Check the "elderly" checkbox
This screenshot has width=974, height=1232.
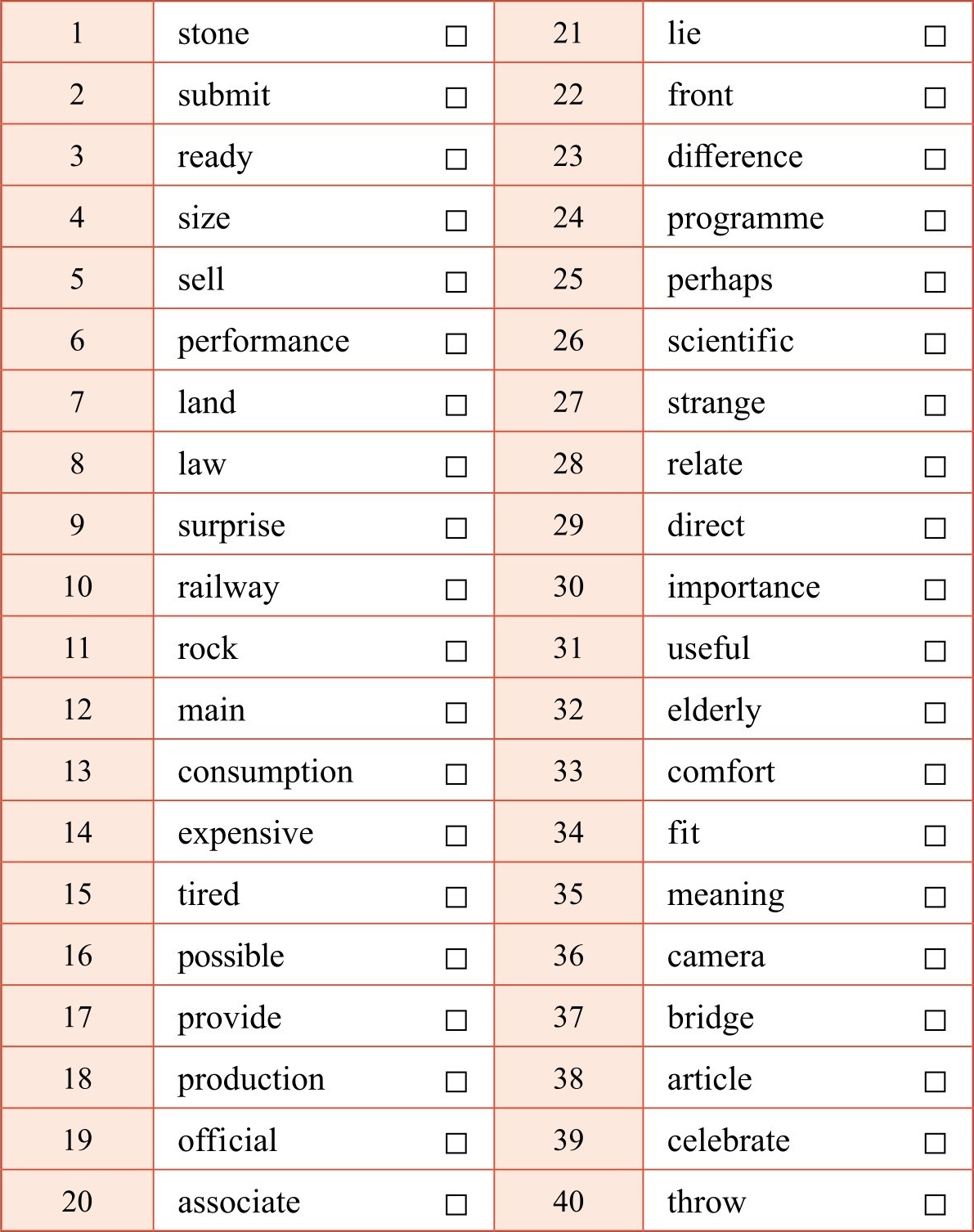tap(935, 713)
